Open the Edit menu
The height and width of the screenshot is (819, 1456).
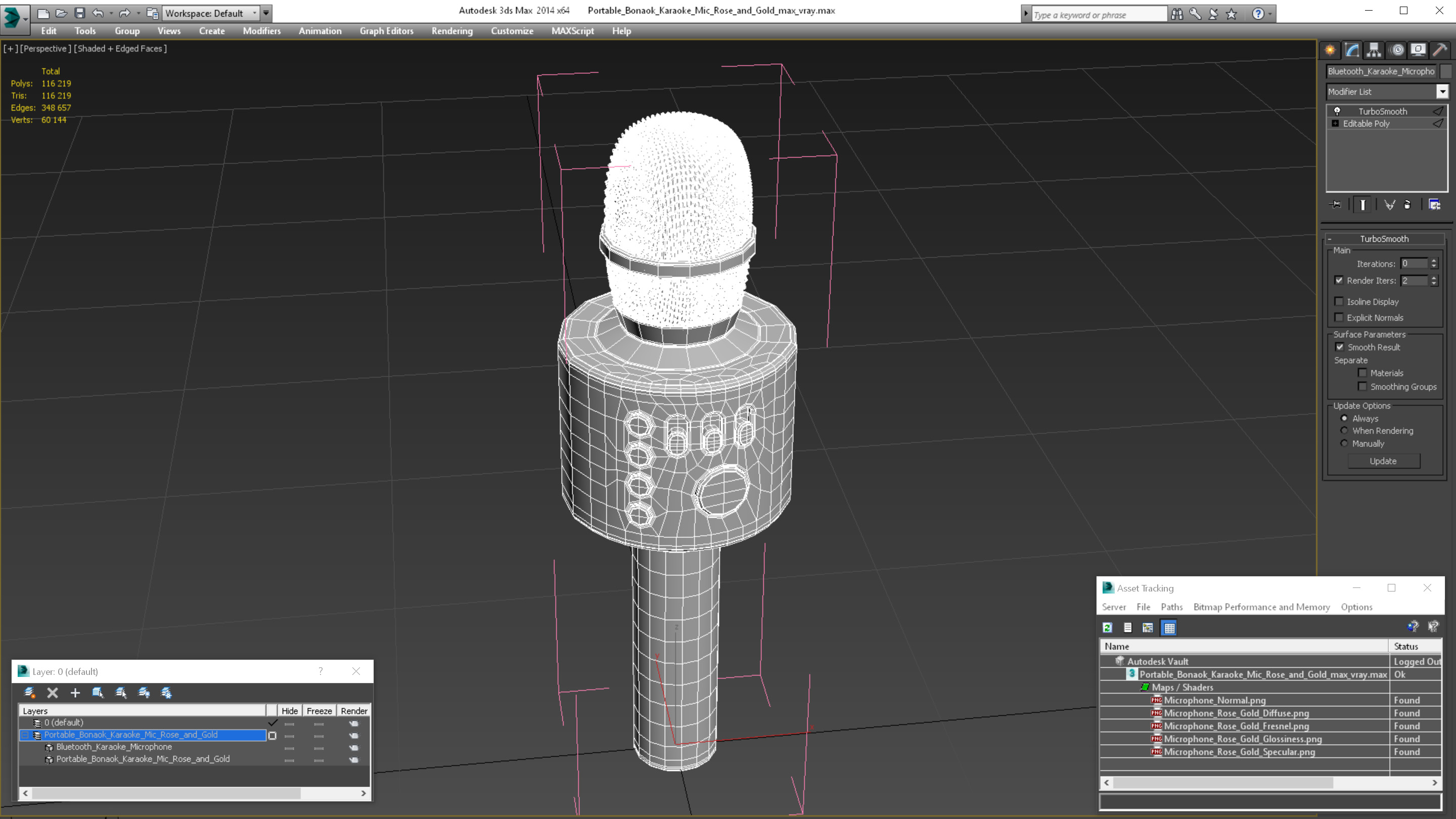[49, 31]
